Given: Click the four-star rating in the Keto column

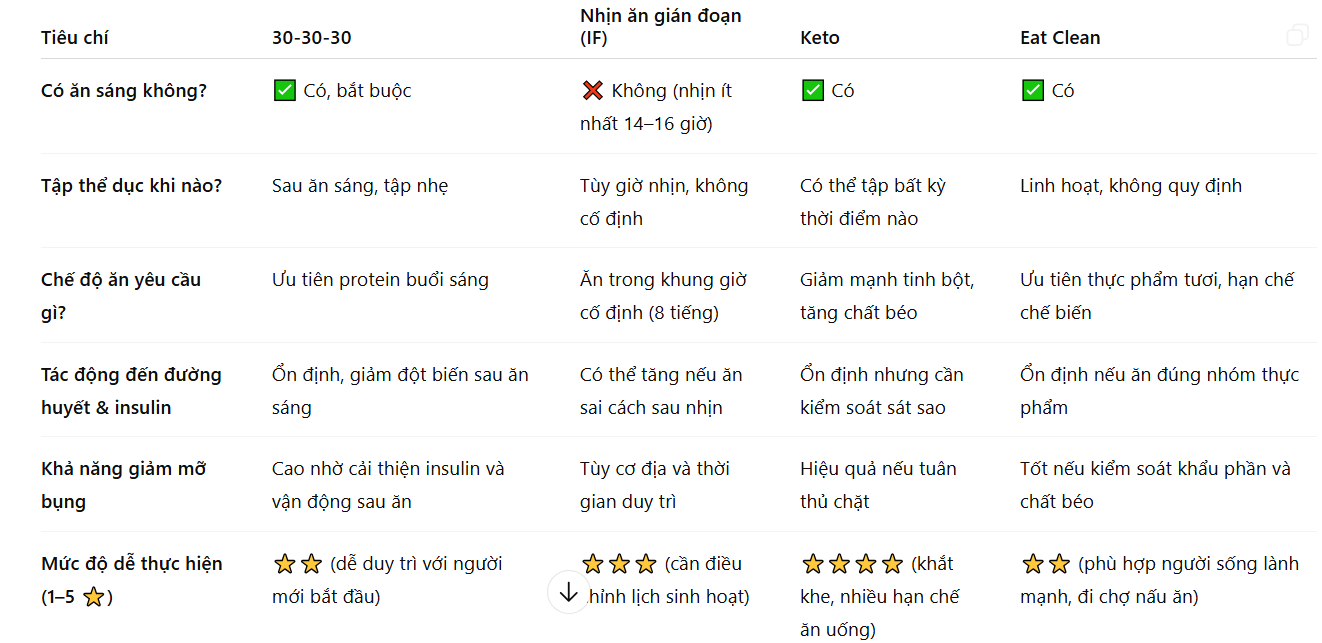Looking at the screenshot, I should (853, 565).
